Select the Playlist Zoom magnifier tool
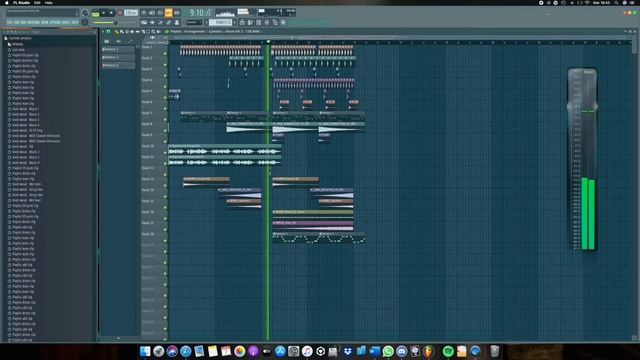Image resolution: width=640 pixels, height=360 pixels. tap(153, 31)
